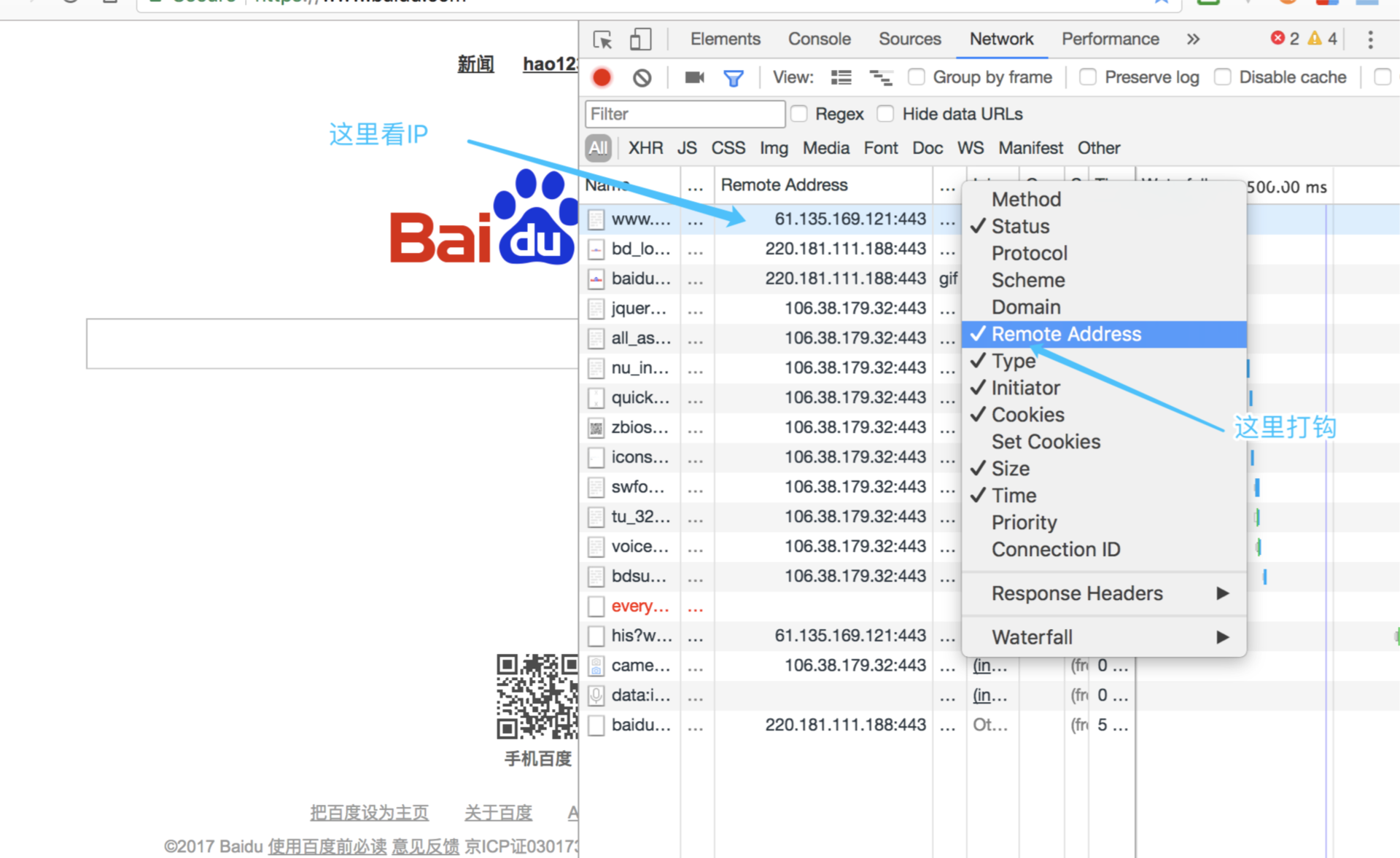1400x858 pixels.
Task: Enable the Regex filter checkbox
Action: click(x=799, y=114)
